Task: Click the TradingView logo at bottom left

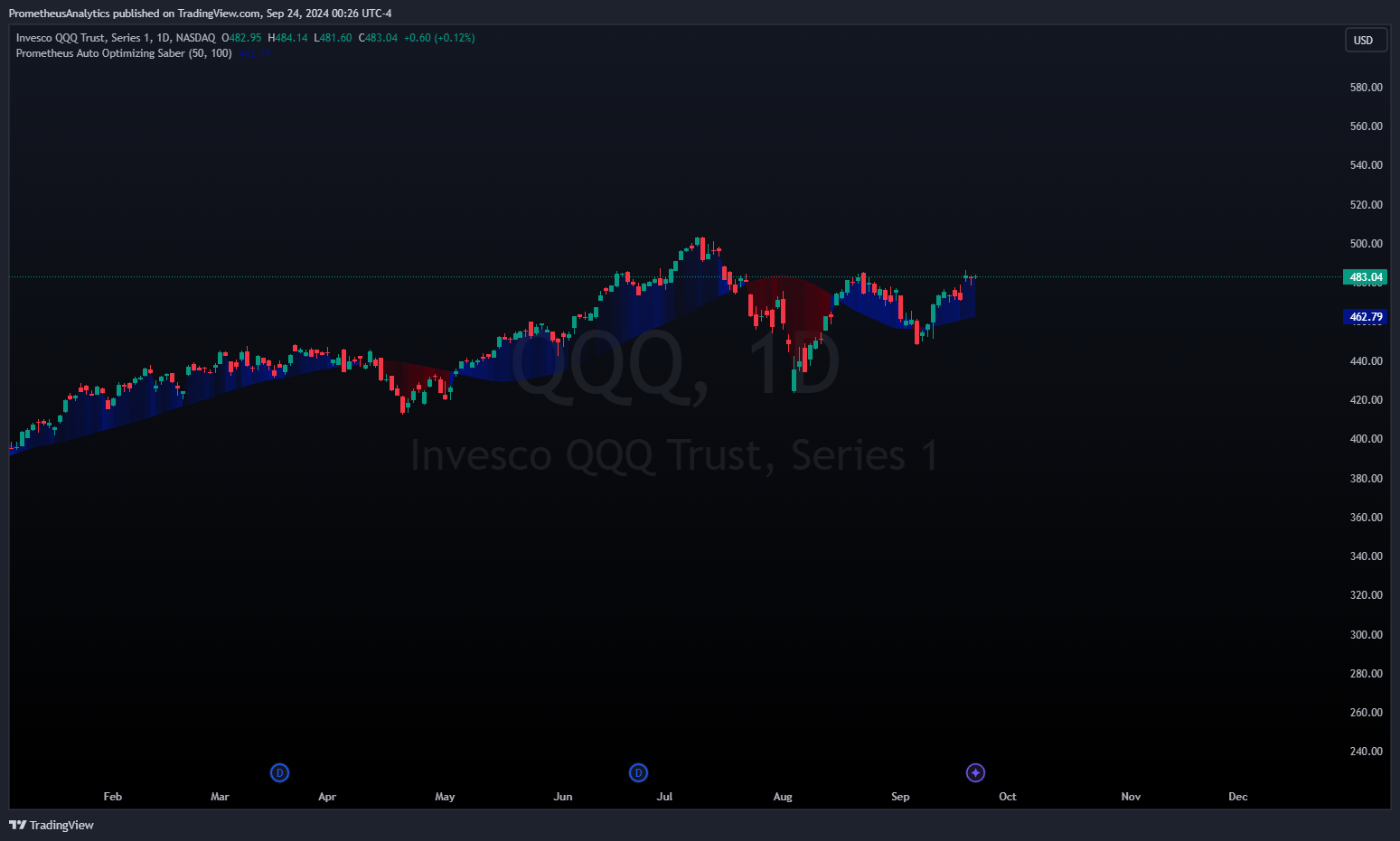Action: [52, 825]
